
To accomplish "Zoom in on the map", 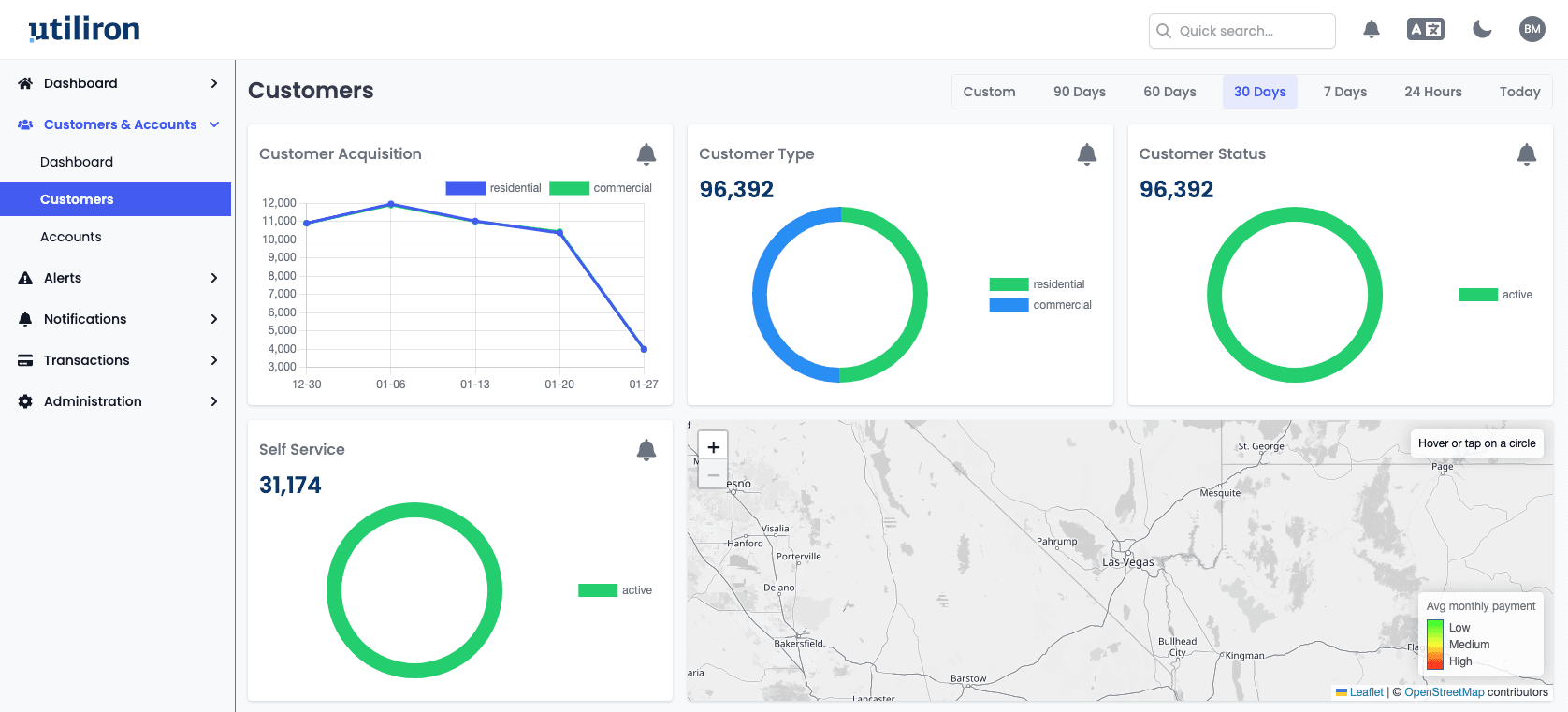I will coord(714,447).
